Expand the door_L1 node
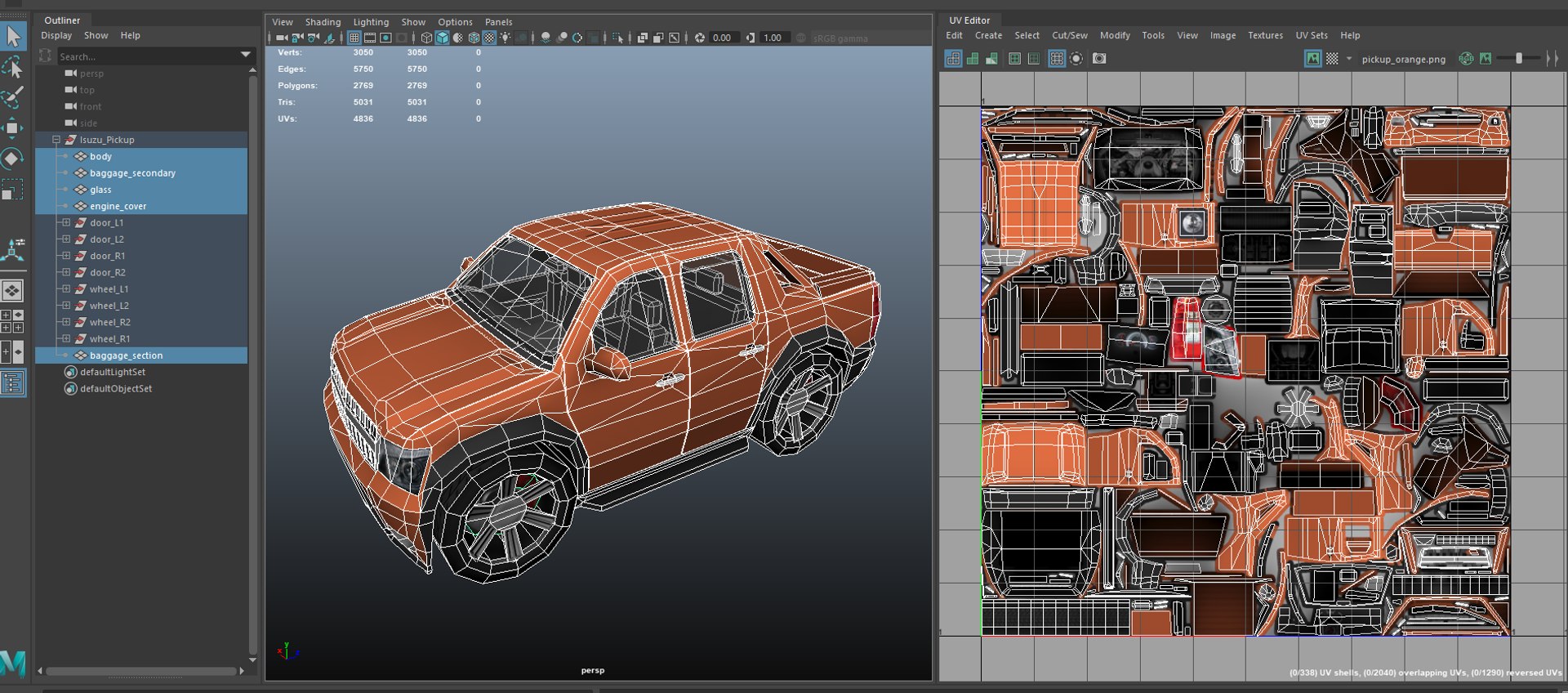The height and width of the screenshot is (693, 1568). coord(66,222)
